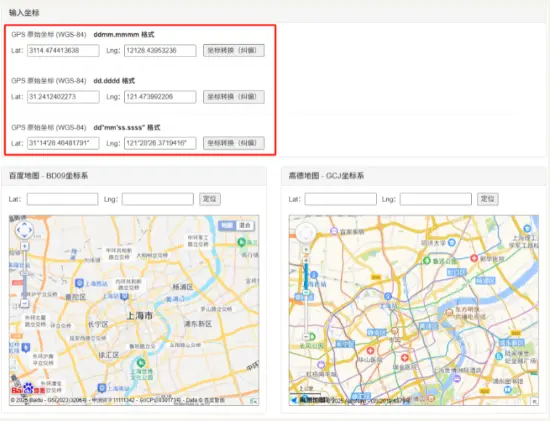
Task: Click the 虹口区 blue label on Gaode map
Action: (456, 272)
